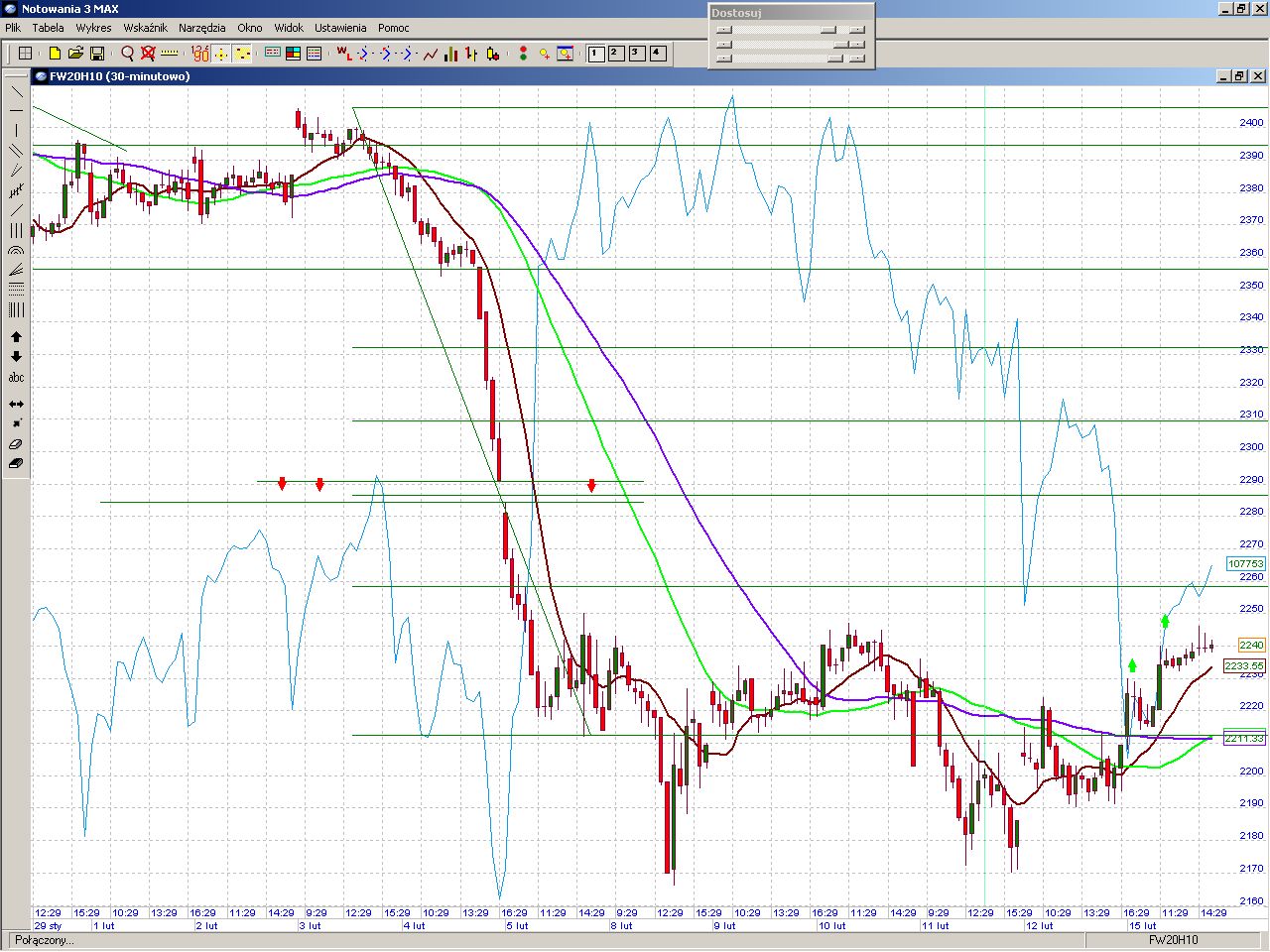
Task: Select the abc text annotation tool
Action: click(16, 378)
